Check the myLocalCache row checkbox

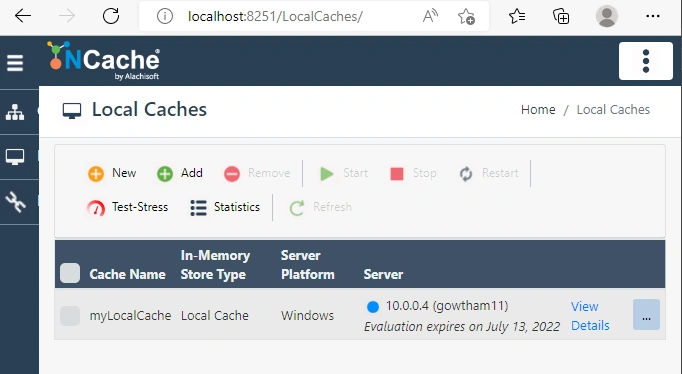point(70,315)
